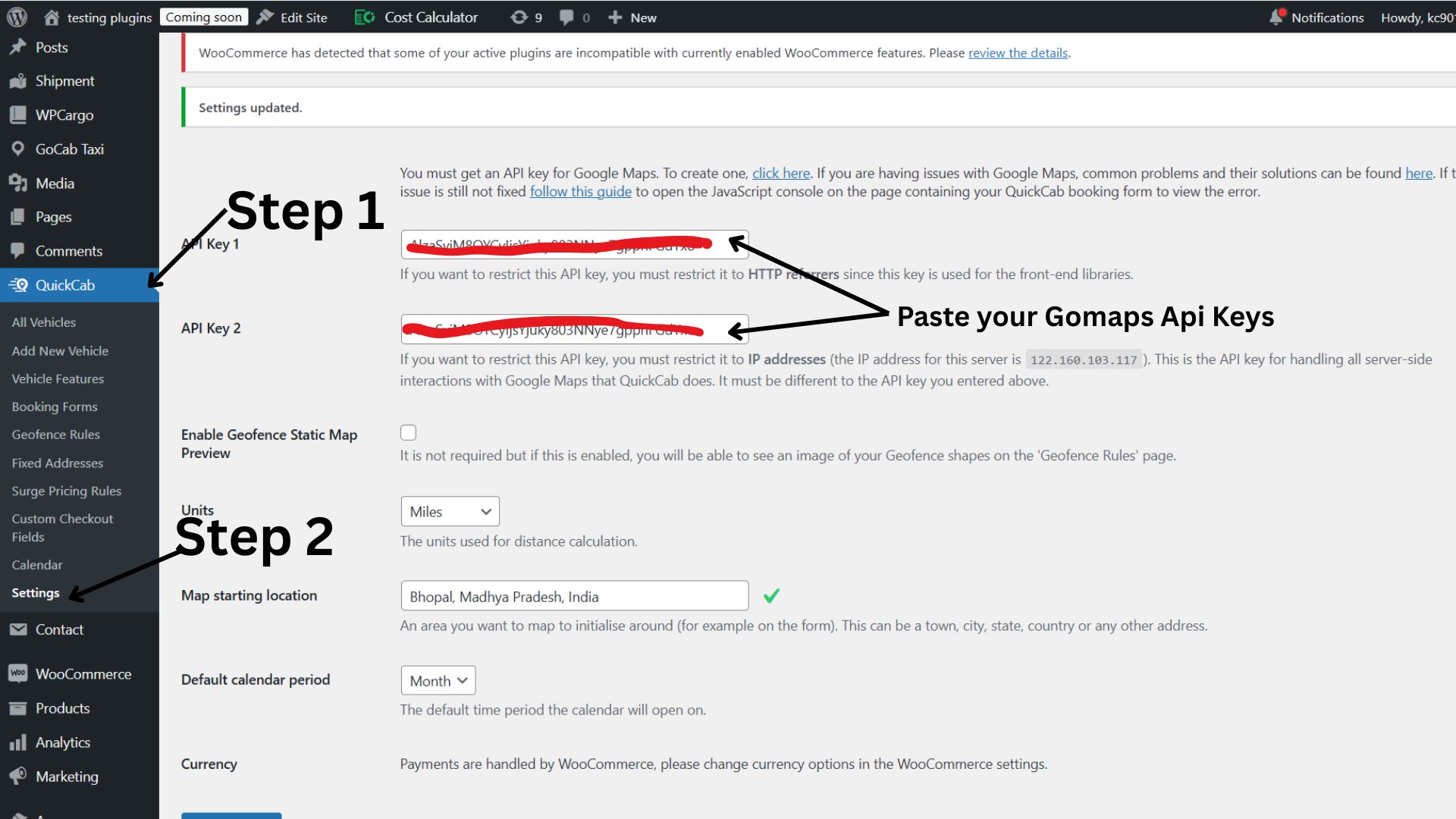Open the Howdy user account menu

(x=1417, y=17)
